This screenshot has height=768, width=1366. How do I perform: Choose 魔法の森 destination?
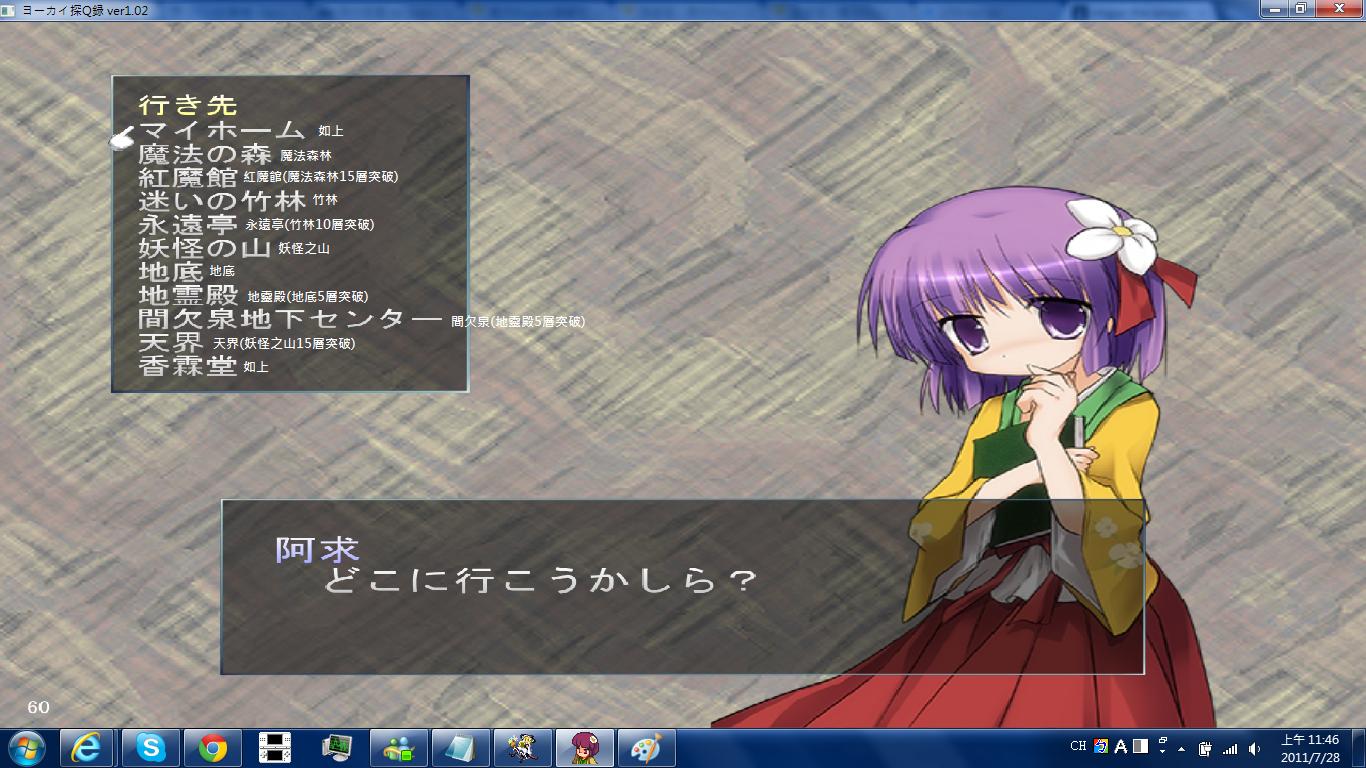point(205,154)
